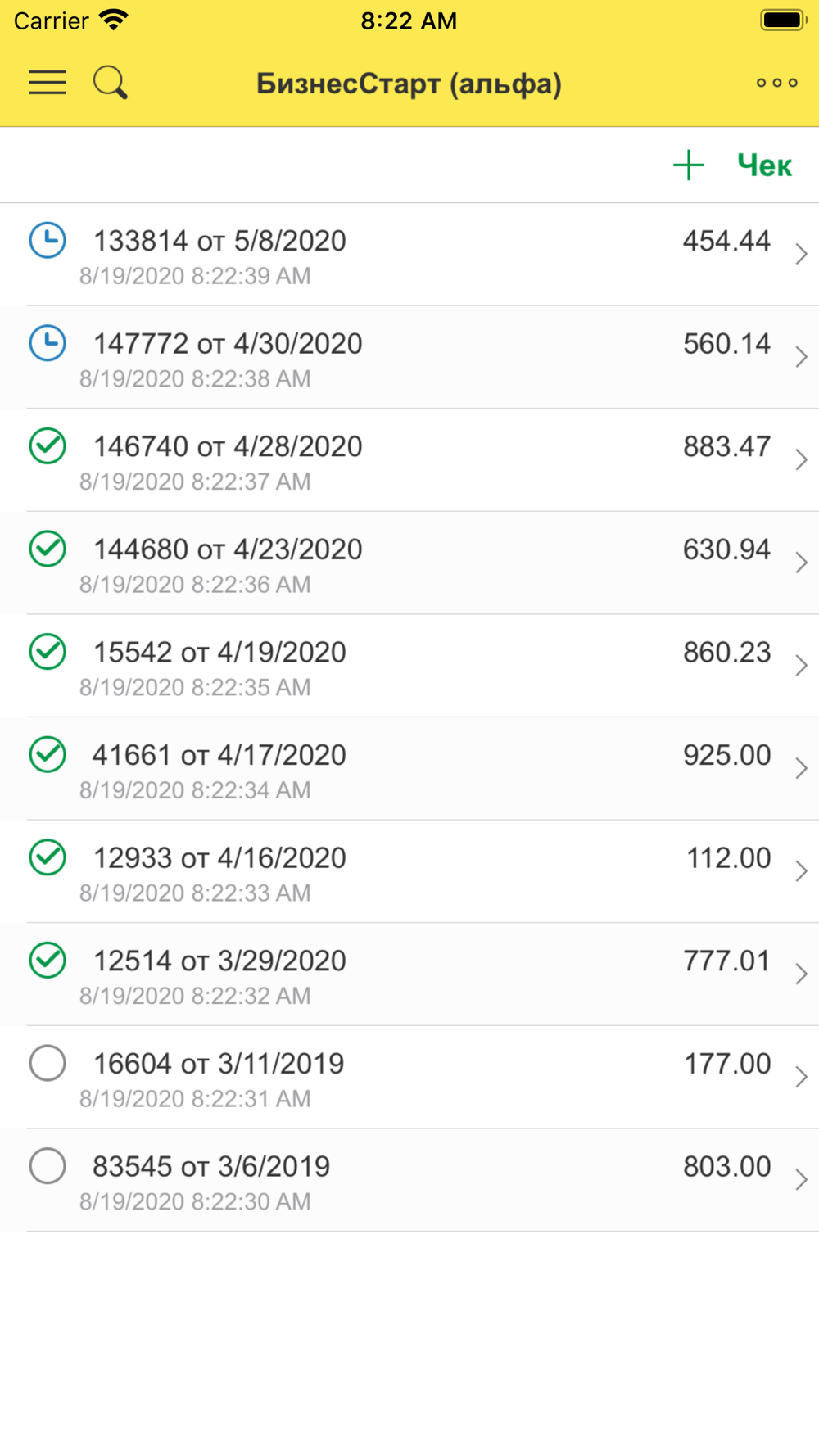Click the clock icon for receipt 133814
Viewport: 819px width, 1456px height.
click(x=48, y=241)
